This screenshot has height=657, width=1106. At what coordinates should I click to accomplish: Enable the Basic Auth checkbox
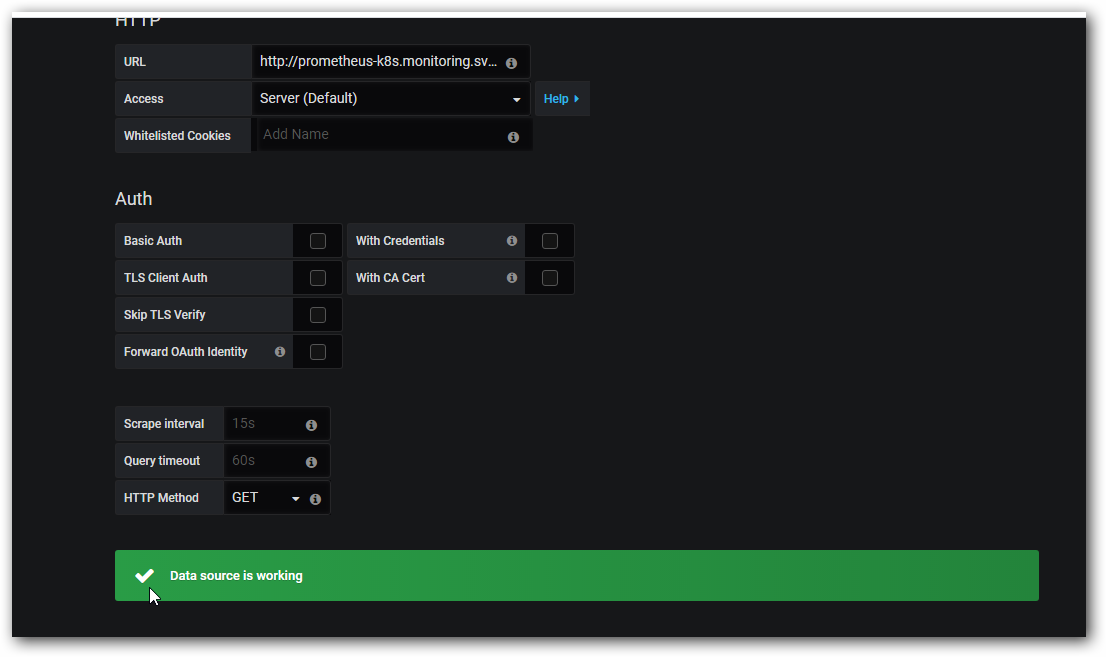click(318, 241)
